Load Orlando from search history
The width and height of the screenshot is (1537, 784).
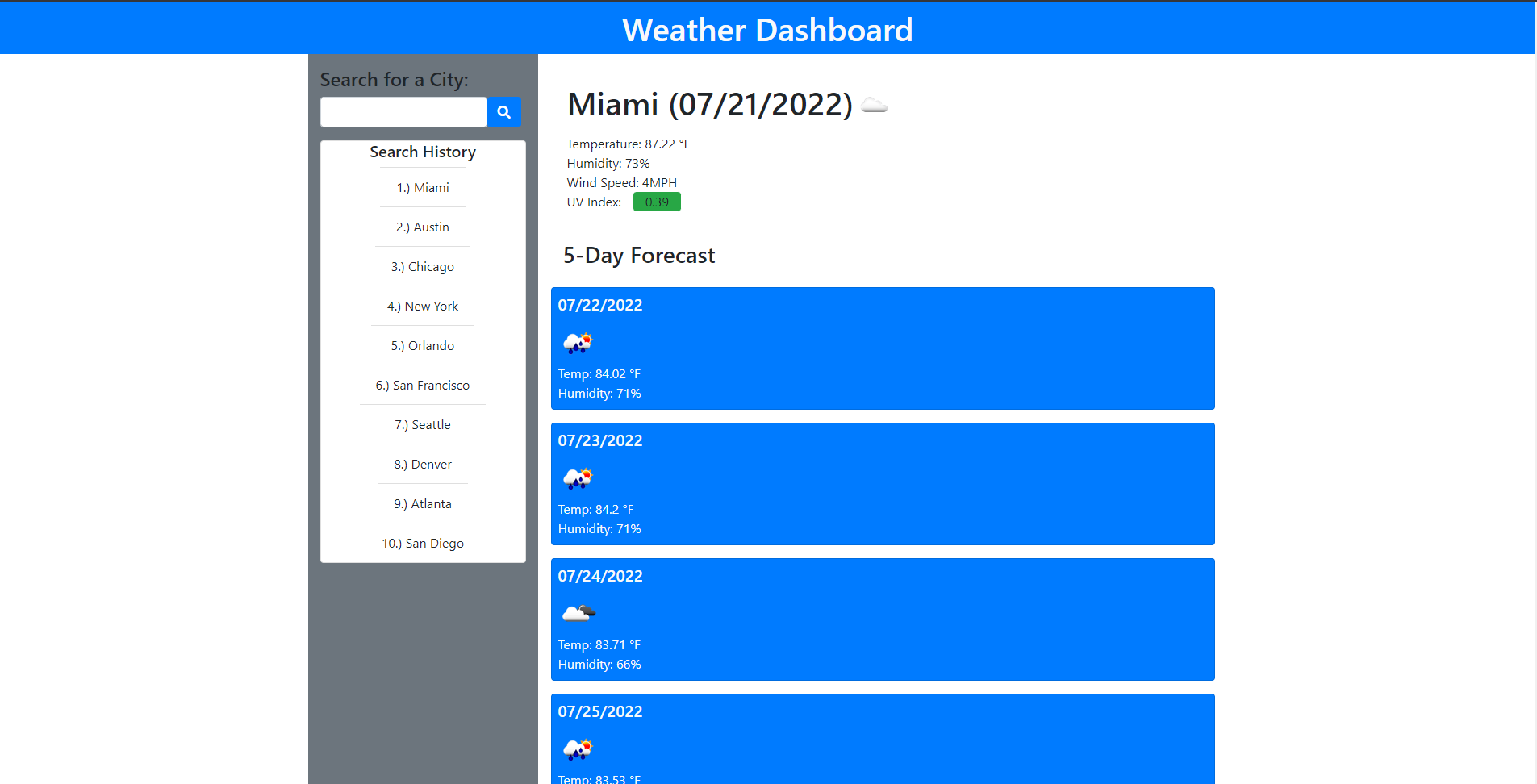423,345
